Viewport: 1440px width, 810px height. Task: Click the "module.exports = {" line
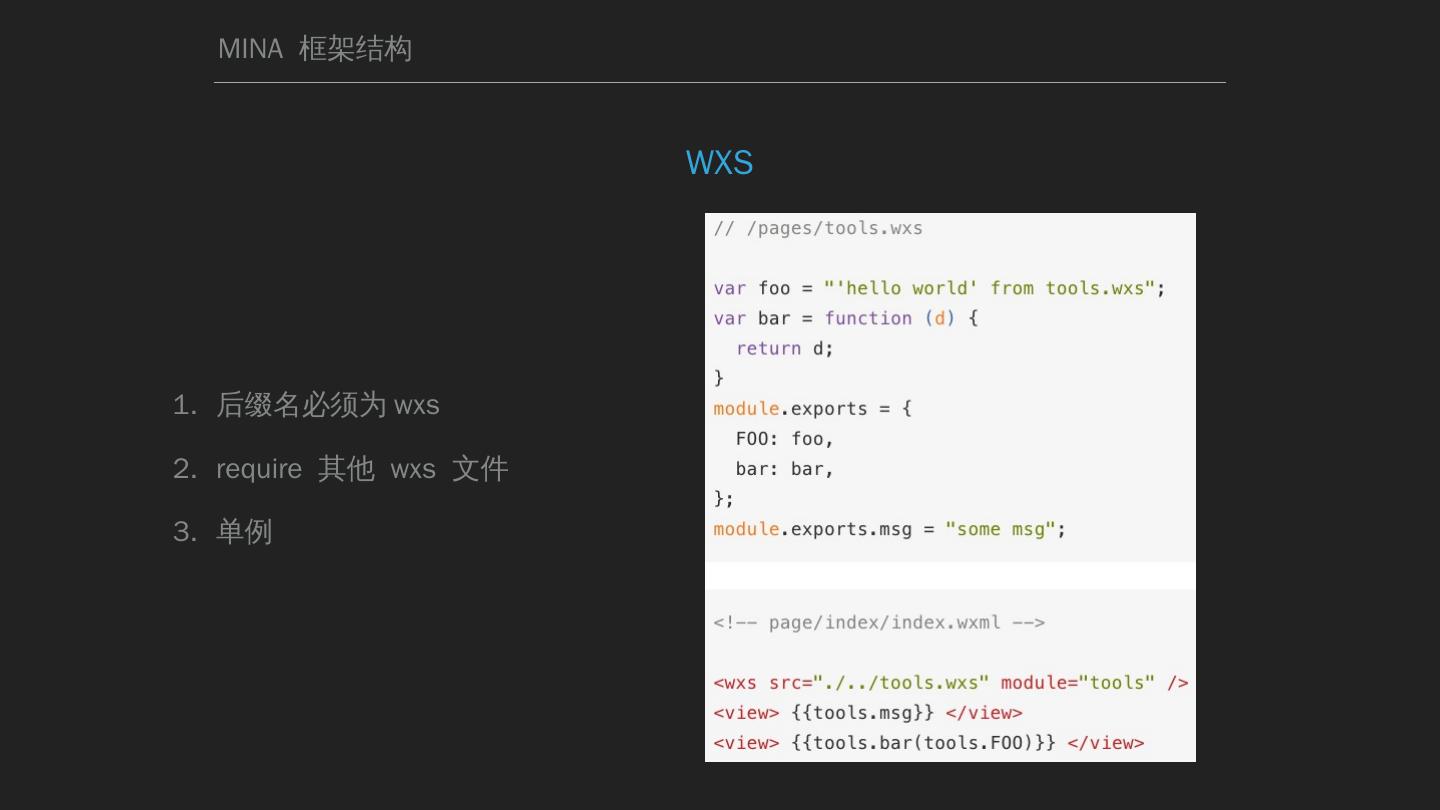point(812,408)
